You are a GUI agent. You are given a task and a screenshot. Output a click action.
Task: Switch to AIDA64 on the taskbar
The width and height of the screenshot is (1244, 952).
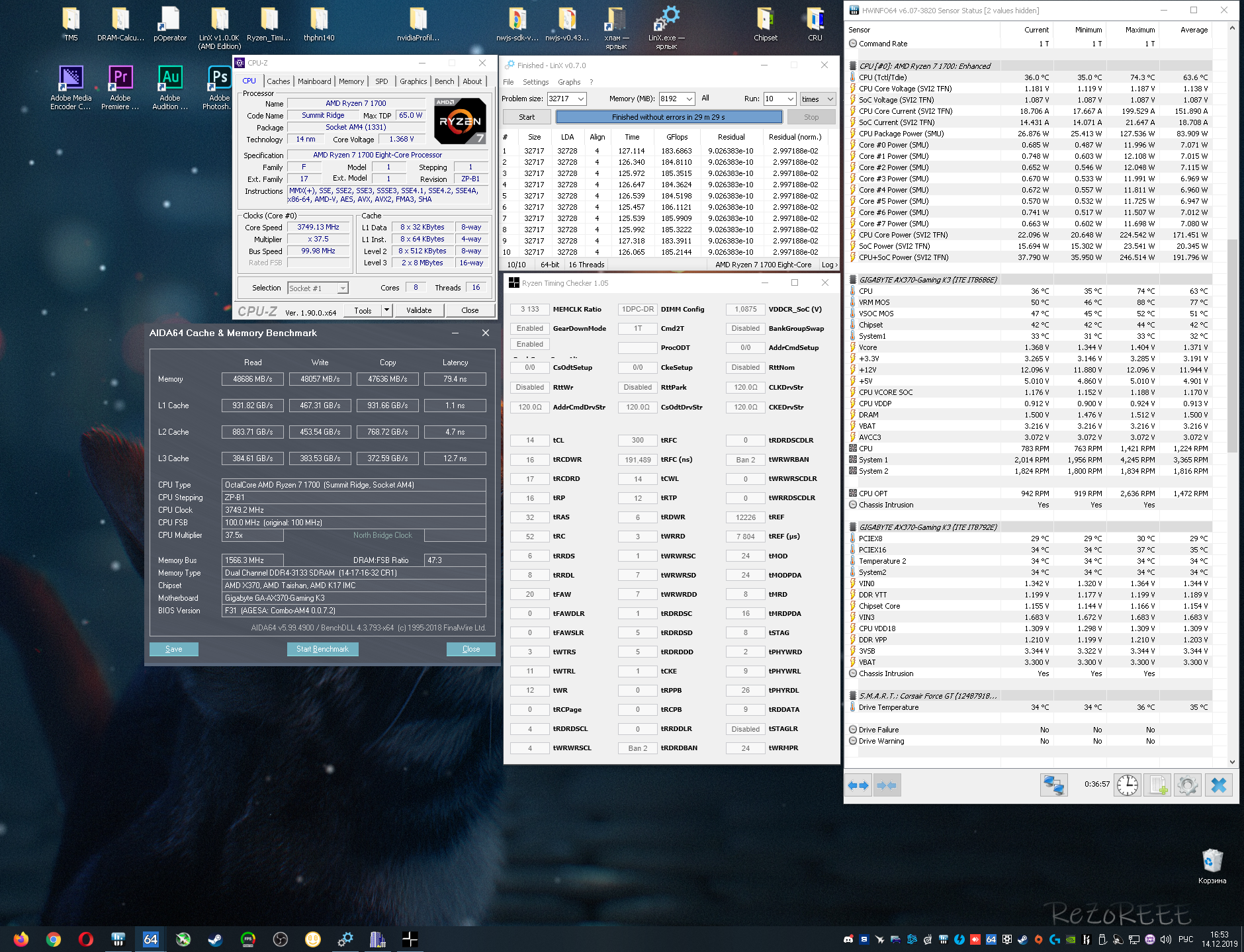click(151, 939)
